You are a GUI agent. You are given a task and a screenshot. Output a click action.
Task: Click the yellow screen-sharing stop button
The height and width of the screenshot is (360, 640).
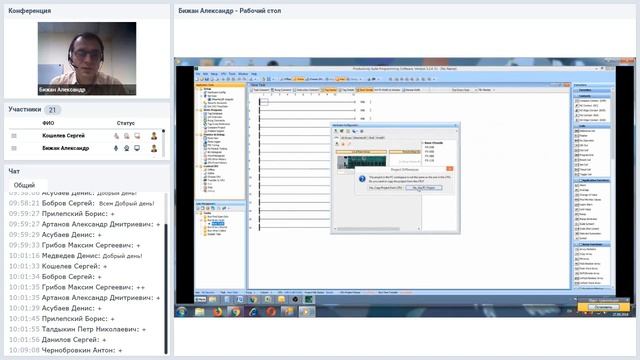click(x=603, y=307)
